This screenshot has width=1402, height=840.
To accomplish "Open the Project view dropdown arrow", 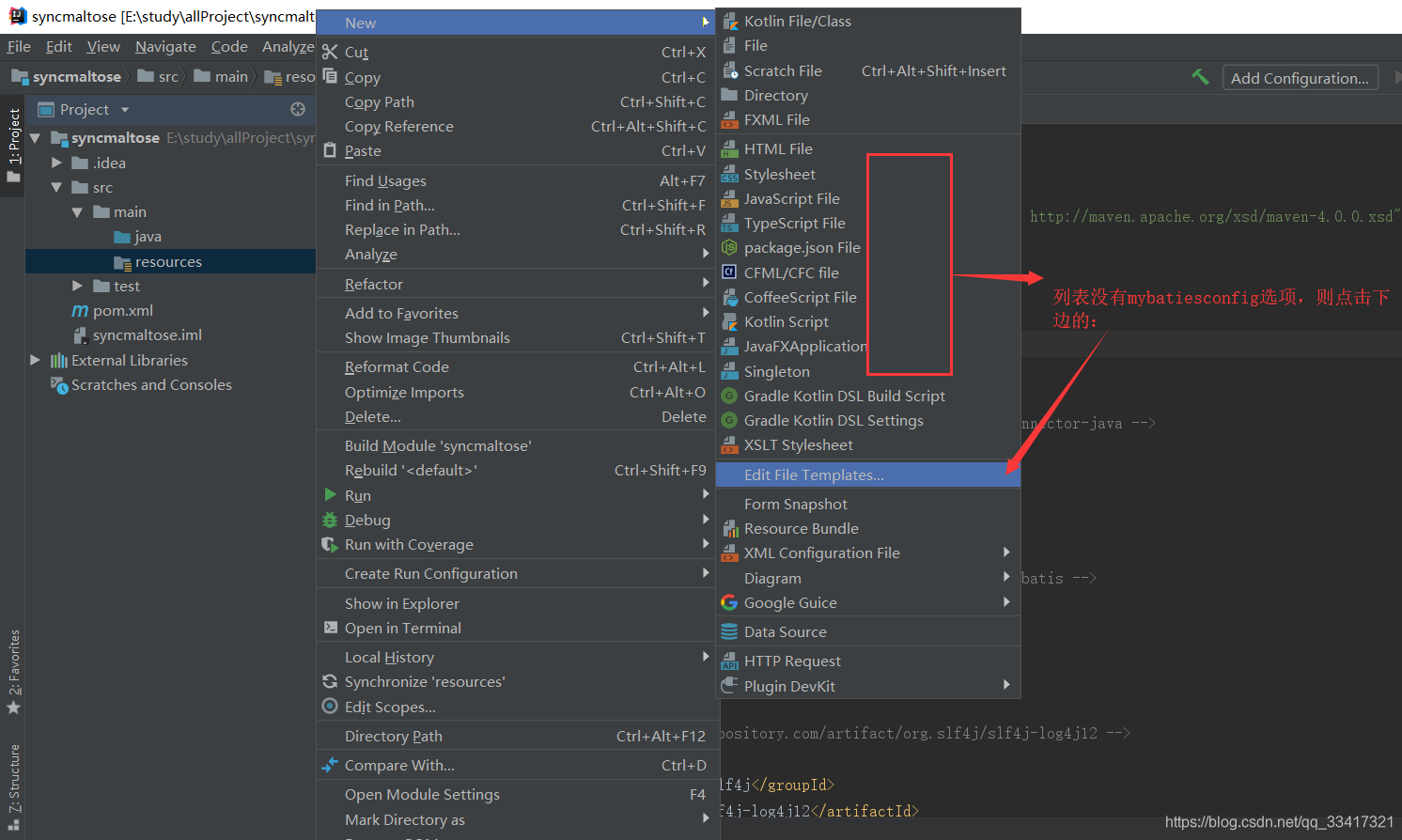I will coord(125,110).
